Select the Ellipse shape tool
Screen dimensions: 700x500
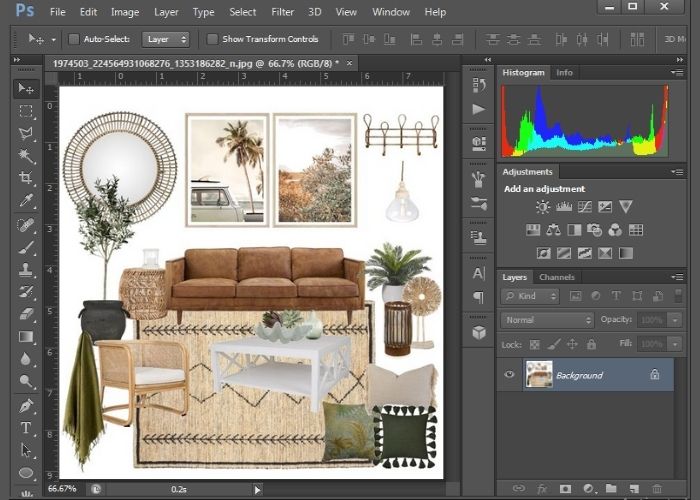[26, 472]
